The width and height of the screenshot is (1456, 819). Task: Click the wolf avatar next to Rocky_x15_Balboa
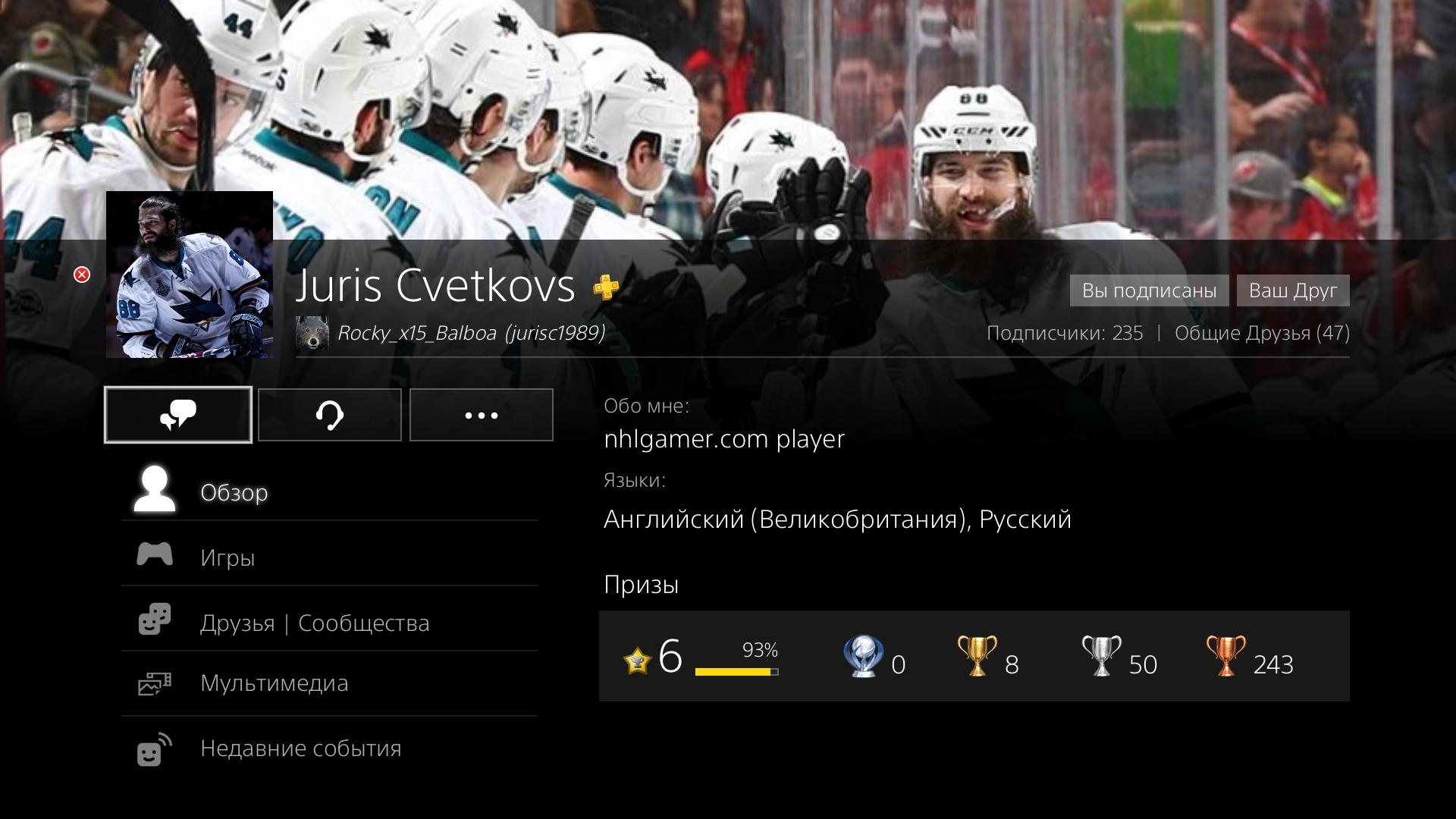click(x=312, y=333)
